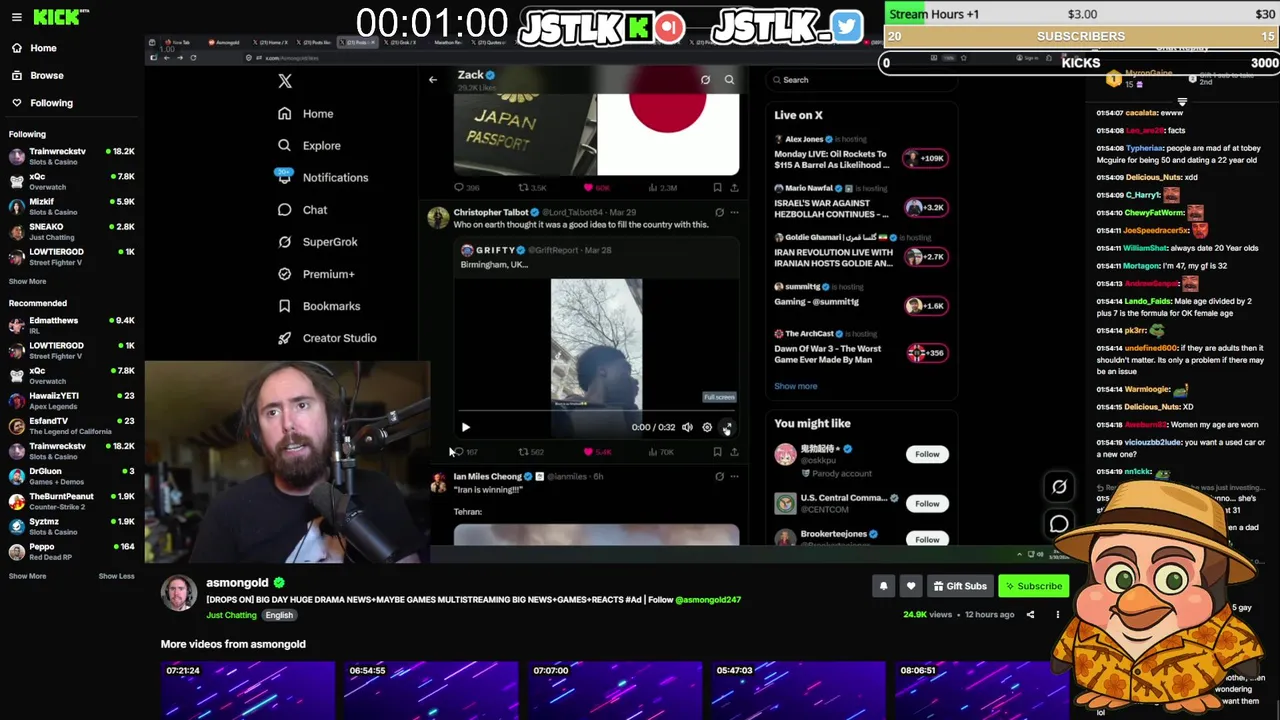Open the Kick hamburger menu
The height and width of the screenshot is (720, 1280).
[x=16, y=17]
